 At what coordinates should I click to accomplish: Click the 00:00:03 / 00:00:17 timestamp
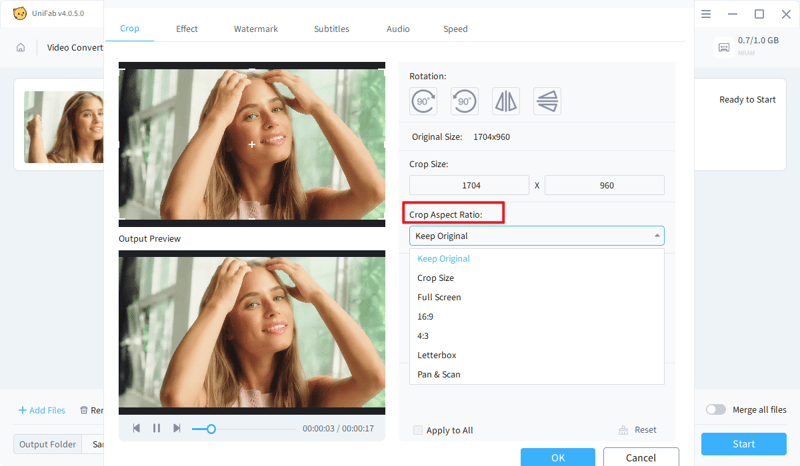tap(338, 429)
